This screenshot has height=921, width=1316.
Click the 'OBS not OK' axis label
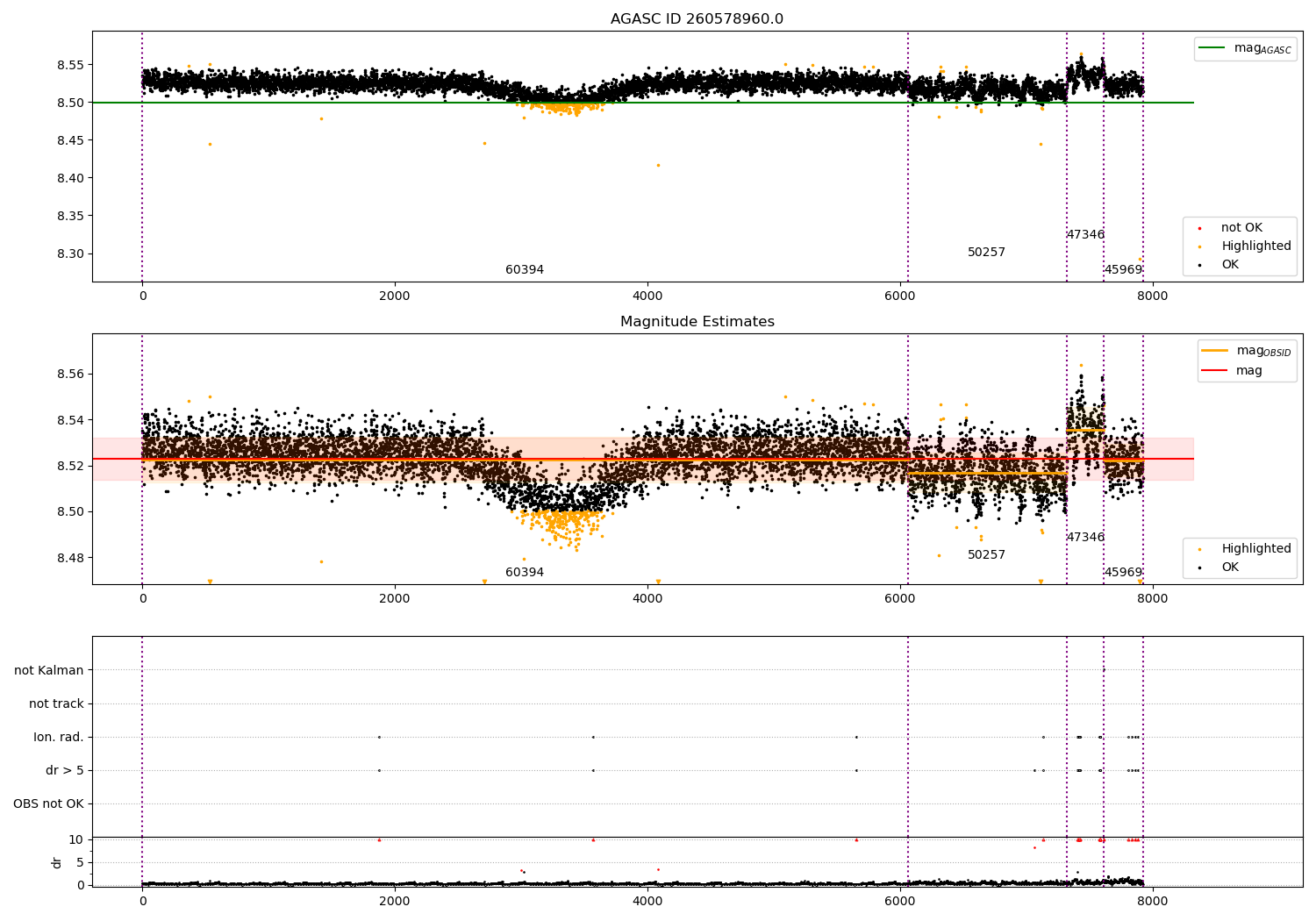tap(48, 804)
